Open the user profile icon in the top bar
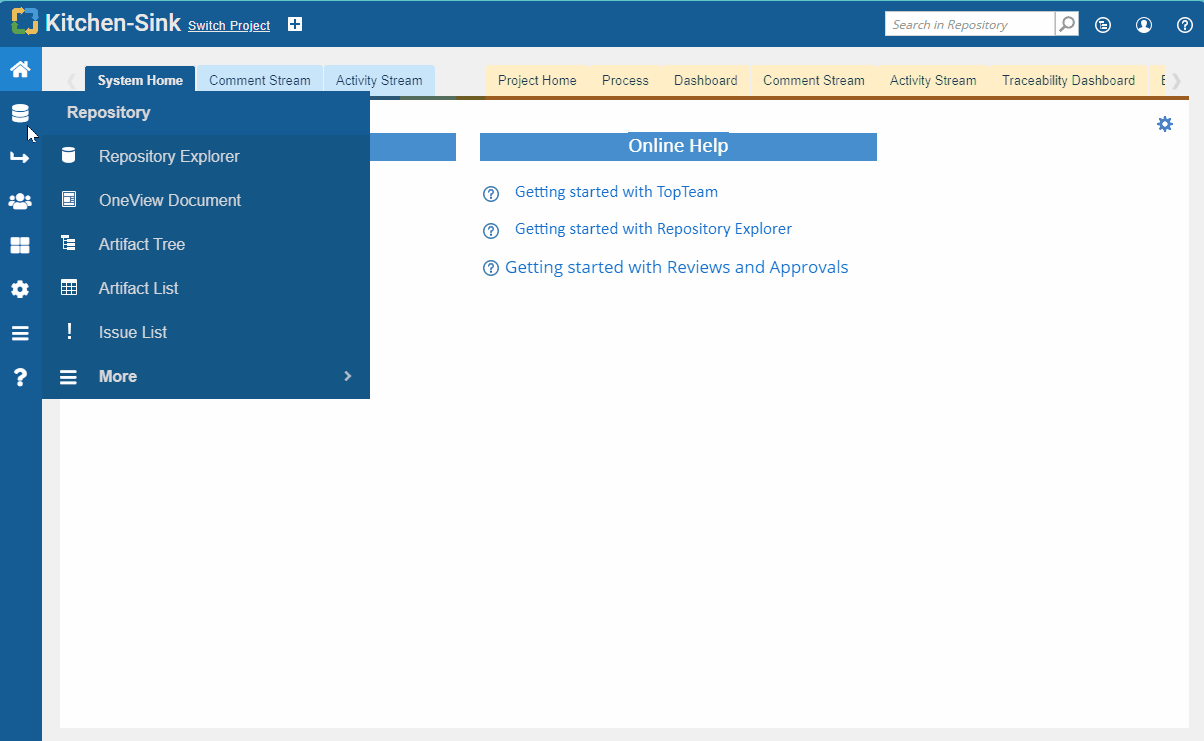Image resolution: width=1204 pixels, height=741 pixels. tap(1144, 25)
